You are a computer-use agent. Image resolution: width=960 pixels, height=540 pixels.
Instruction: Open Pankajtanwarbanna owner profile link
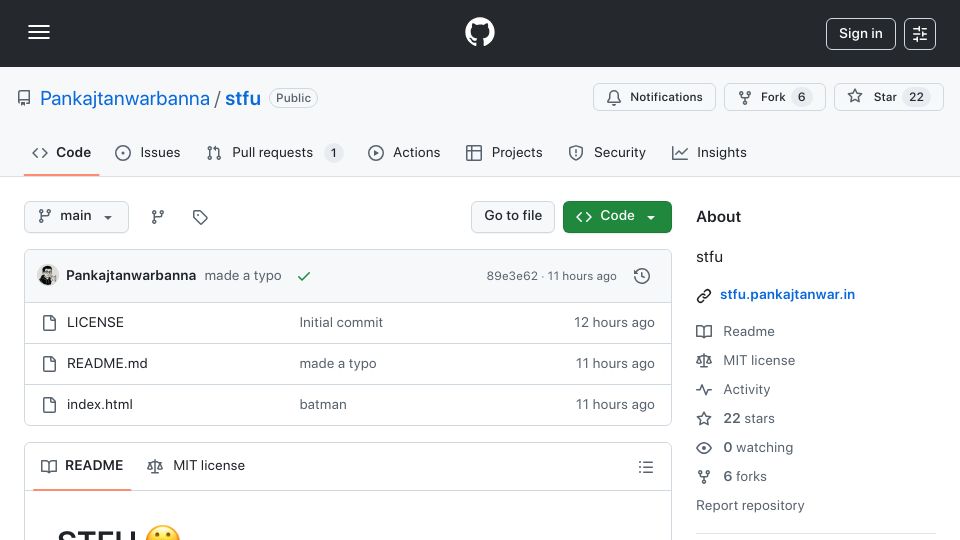125,98
